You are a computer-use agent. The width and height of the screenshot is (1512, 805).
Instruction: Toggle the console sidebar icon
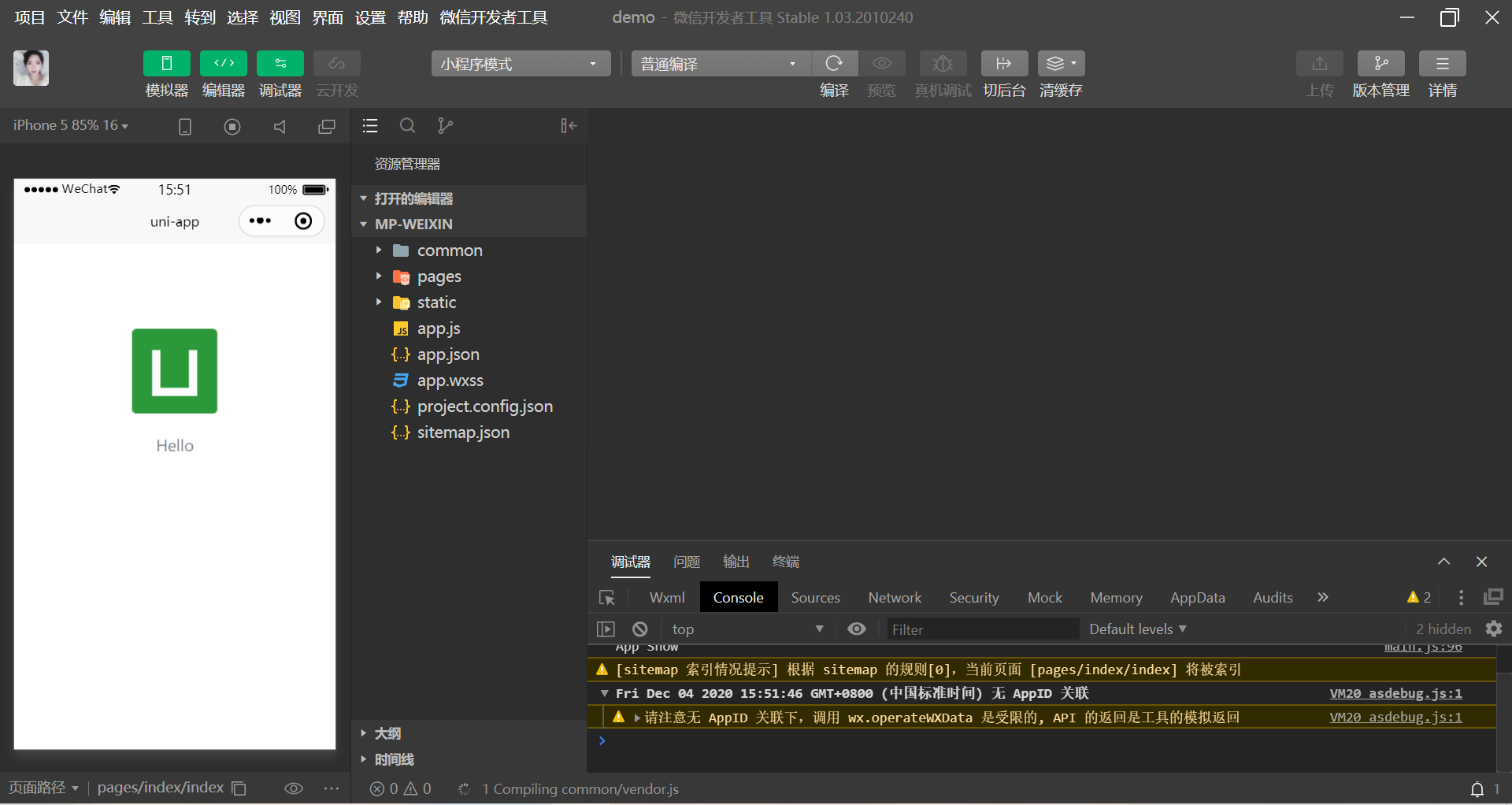click(x=606, y=629)
